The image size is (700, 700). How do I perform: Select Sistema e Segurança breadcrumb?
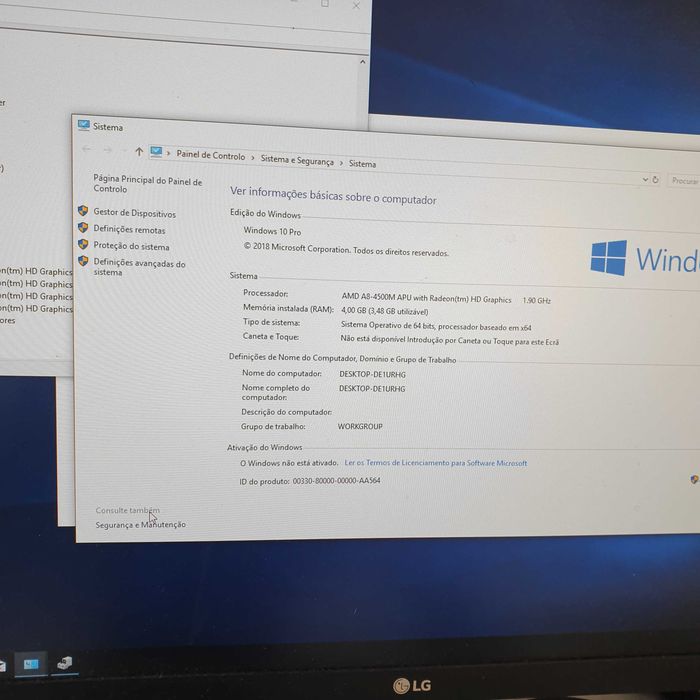(x=297, y=160)
